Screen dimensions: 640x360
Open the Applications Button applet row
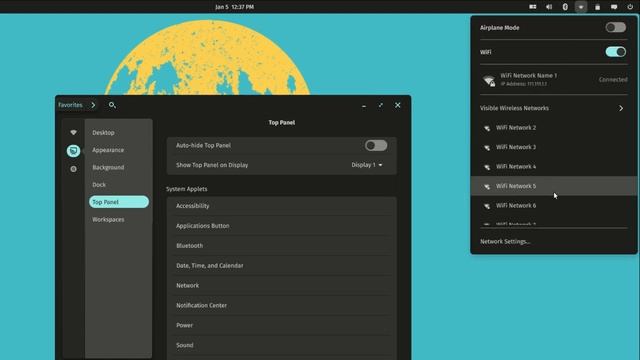281,226
